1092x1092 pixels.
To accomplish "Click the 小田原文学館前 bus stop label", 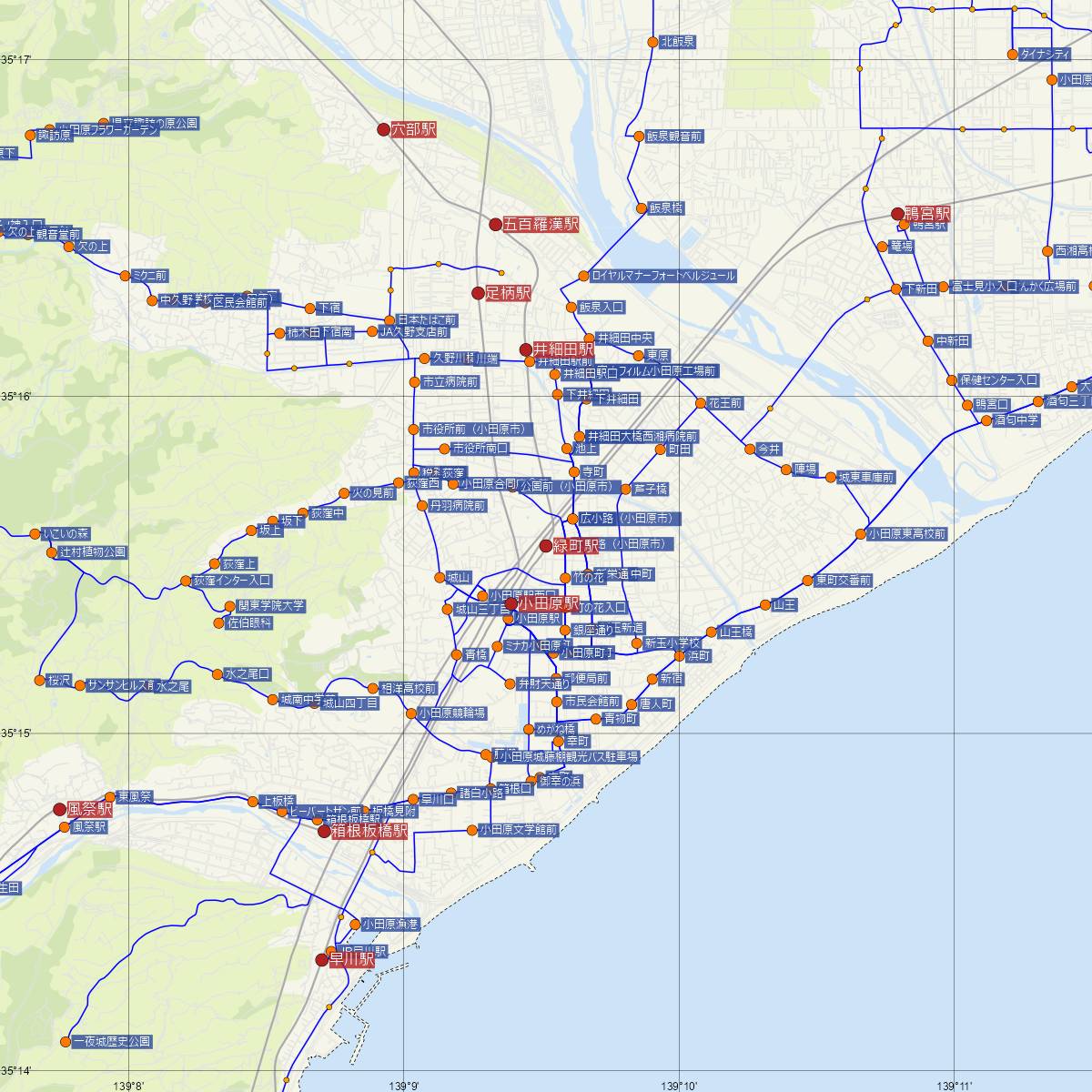I will point(518,830).
